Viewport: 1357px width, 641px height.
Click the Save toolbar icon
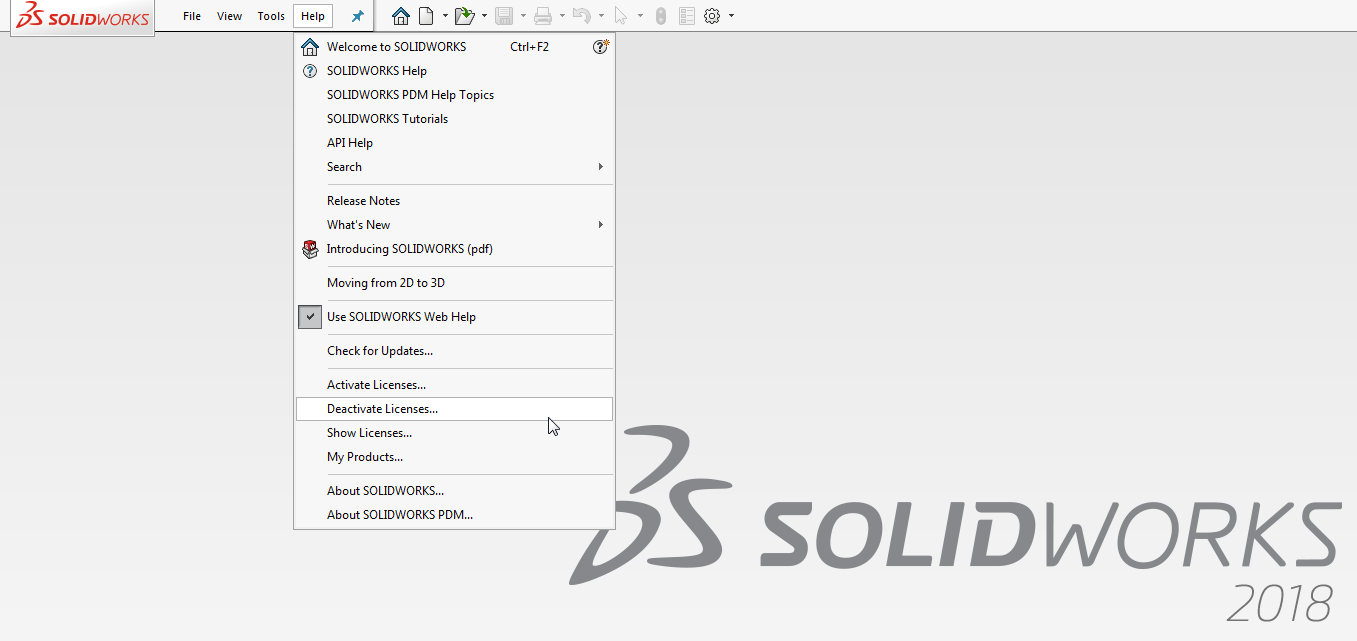point(504,16)
